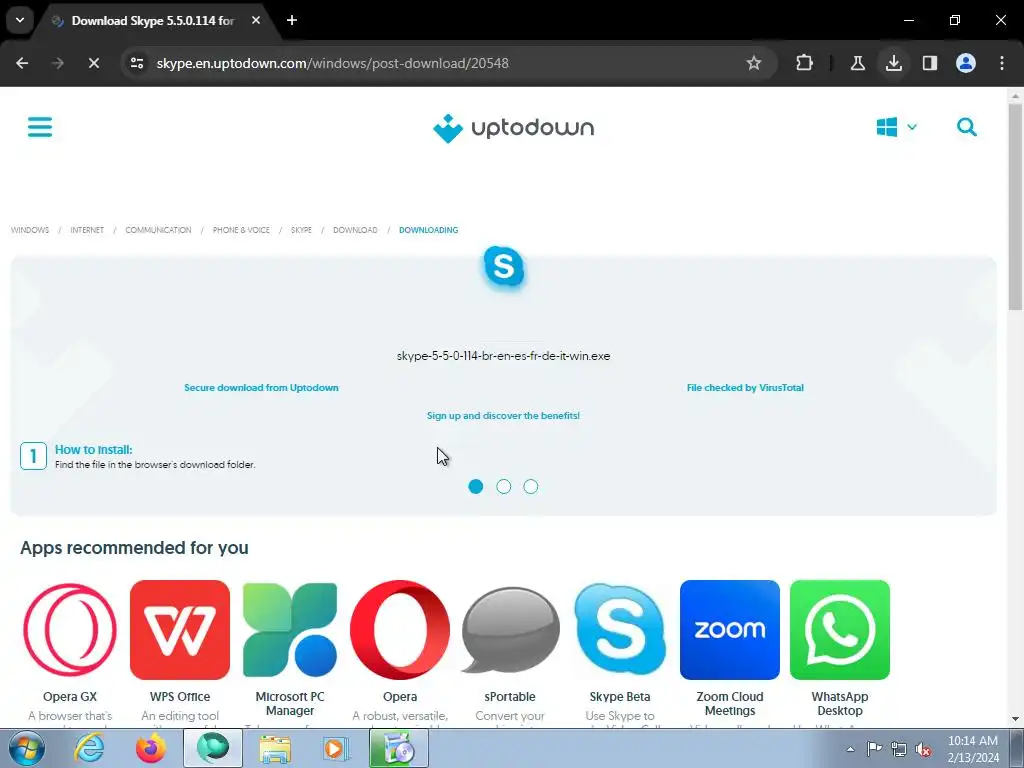
Task: Select the second carousel dot
Action: tap(504, 487)
